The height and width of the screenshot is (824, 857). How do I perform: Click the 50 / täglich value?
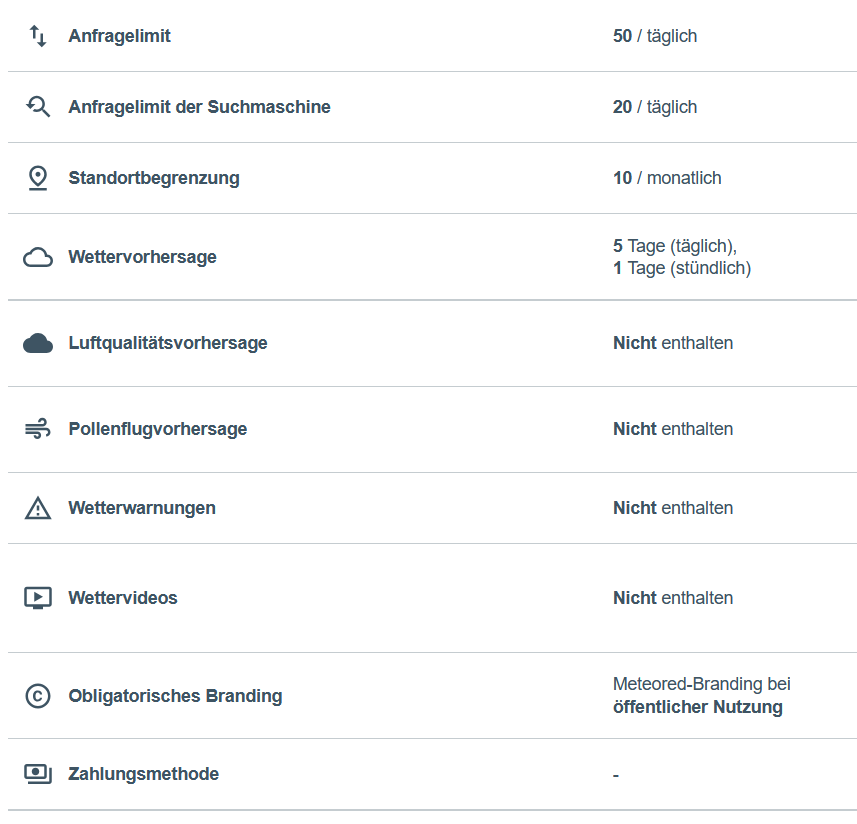coord(655,36)
